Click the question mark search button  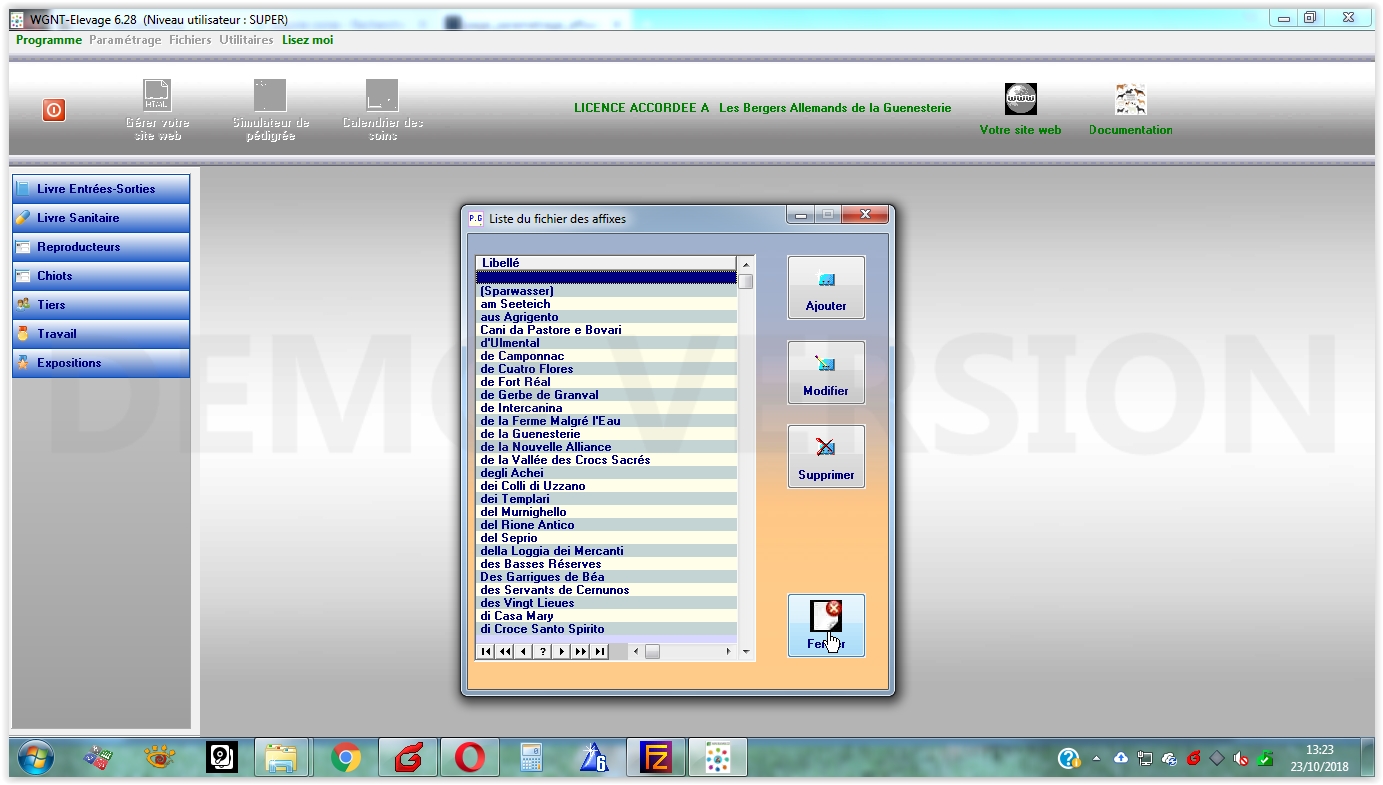pos(542,652)
